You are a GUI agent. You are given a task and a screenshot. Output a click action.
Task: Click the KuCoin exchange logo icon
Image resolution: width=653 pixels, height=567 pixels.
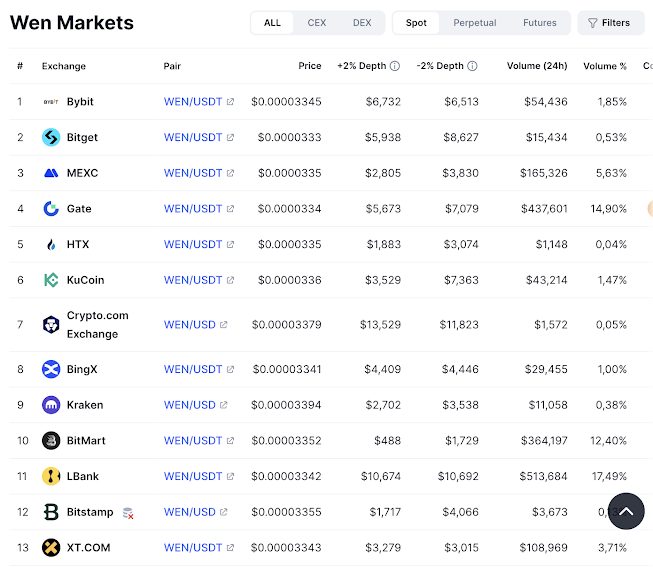[x=51, y=280]
